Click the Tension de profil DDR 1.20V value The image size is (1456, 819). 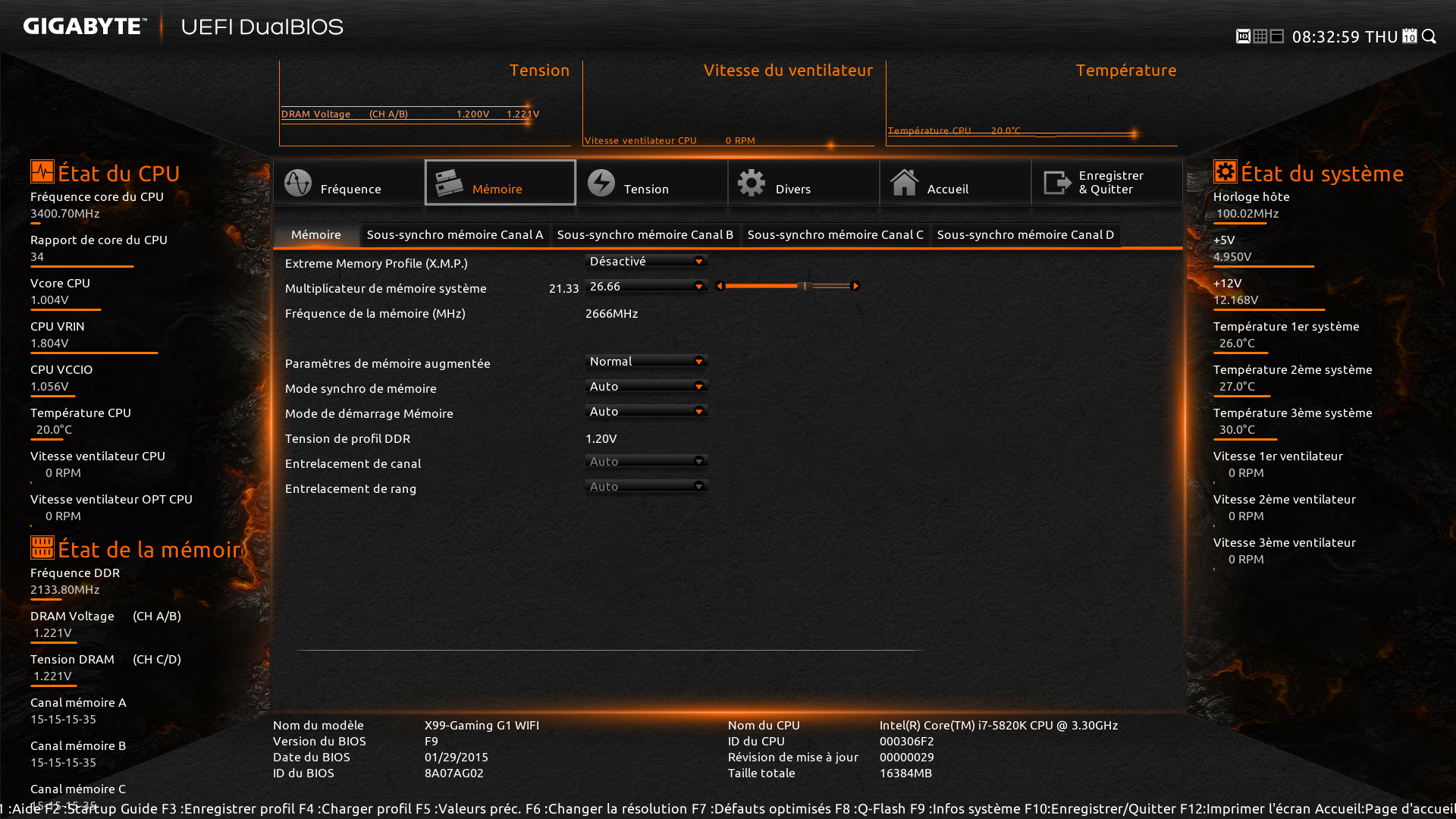(x=601, y=439)
